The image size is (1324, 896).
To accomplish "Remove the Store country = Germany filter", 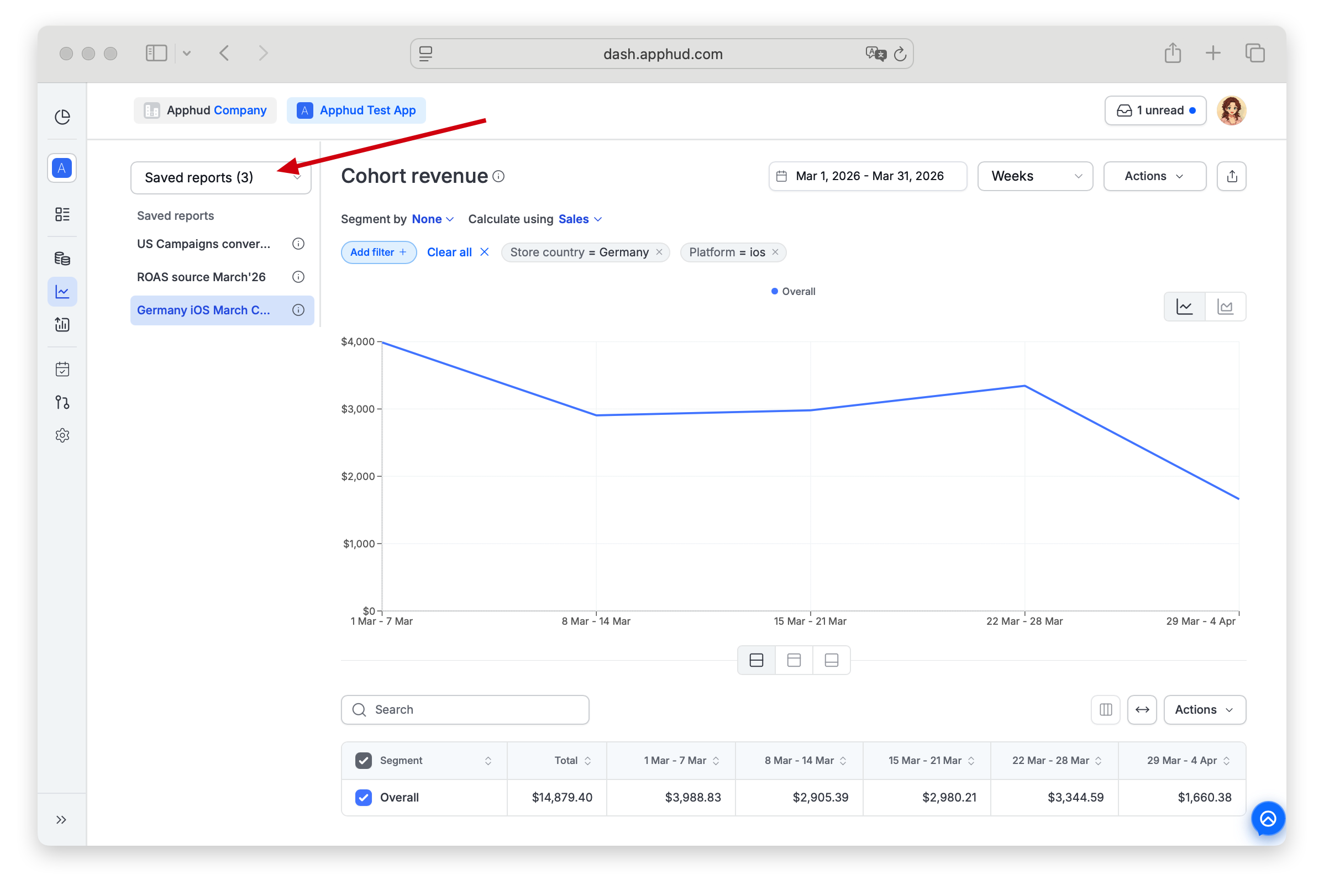I will point(659,252).
